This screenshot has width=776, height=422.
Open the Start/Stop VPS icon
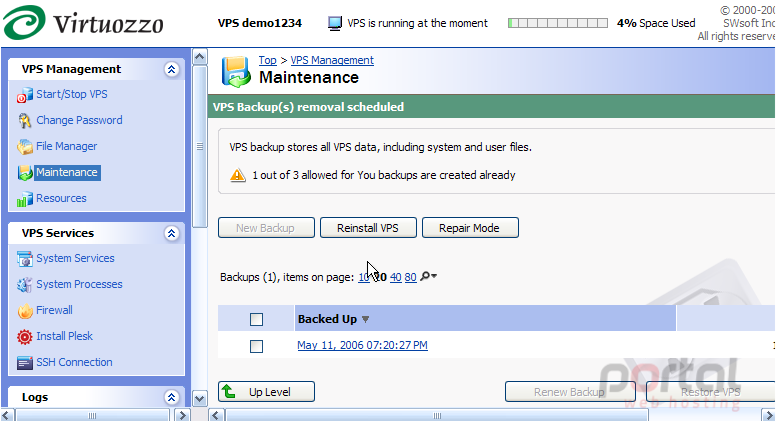click(25, 95)
